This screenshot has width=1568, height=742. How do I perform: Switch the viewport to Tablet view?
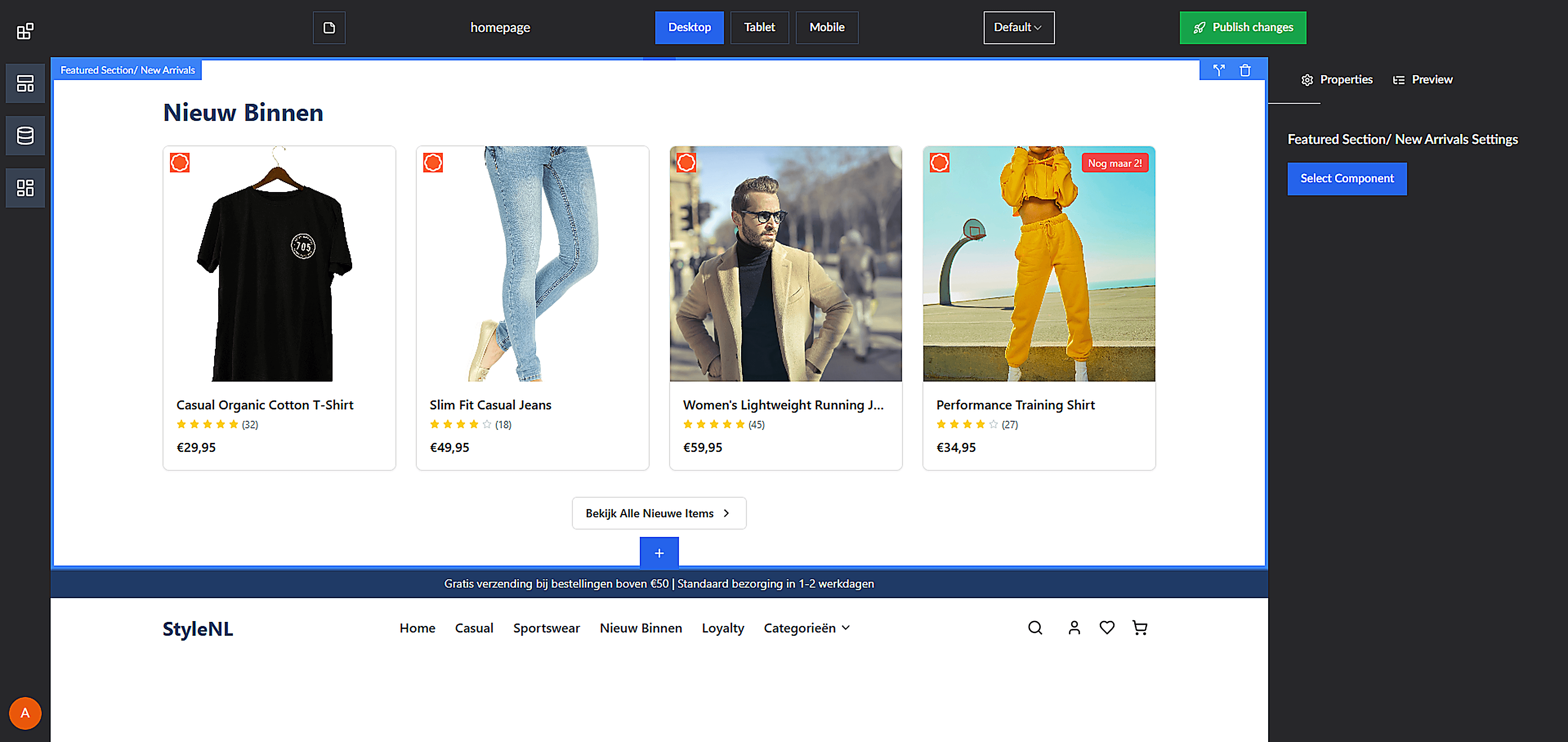click(x=759, y=27)
